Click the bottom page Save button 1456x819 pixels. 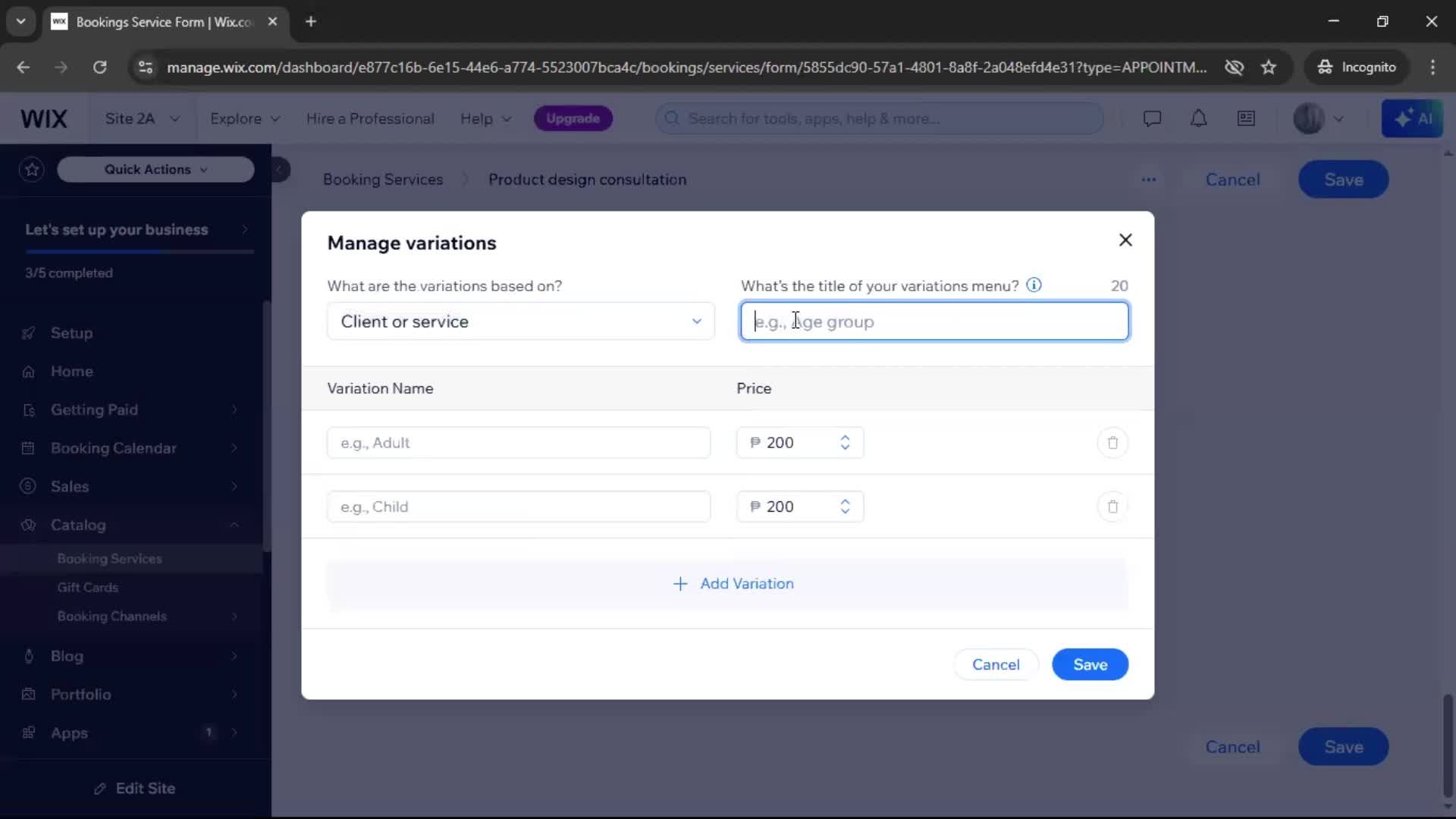(1343, 747)
